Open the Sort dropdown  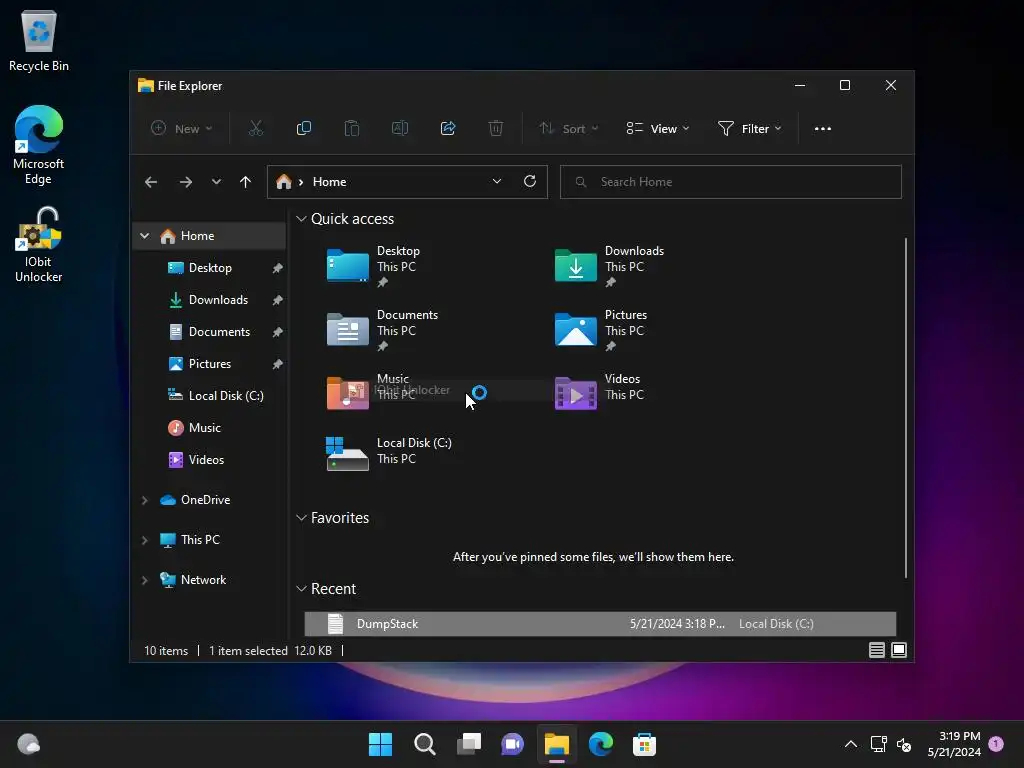click(569, 129)
